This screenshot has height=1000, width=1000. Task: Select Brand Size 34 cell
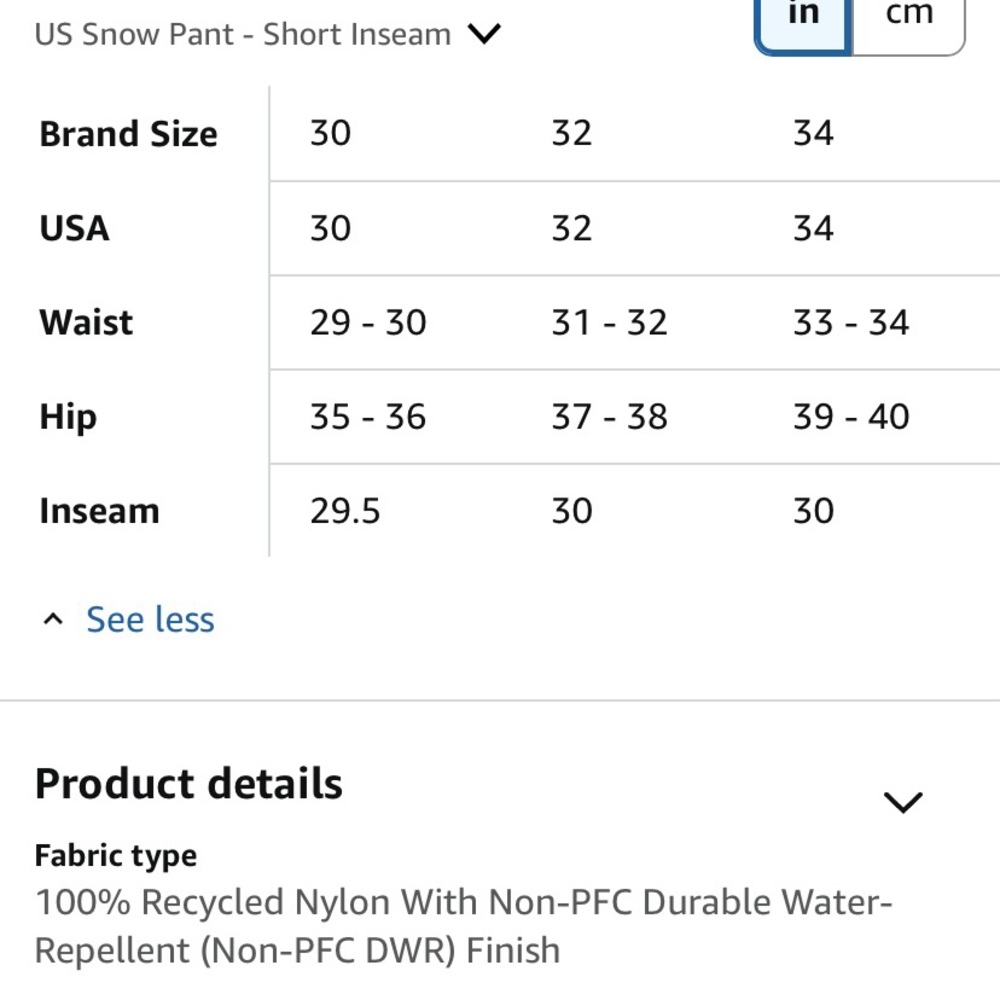[x=813, y=134]
